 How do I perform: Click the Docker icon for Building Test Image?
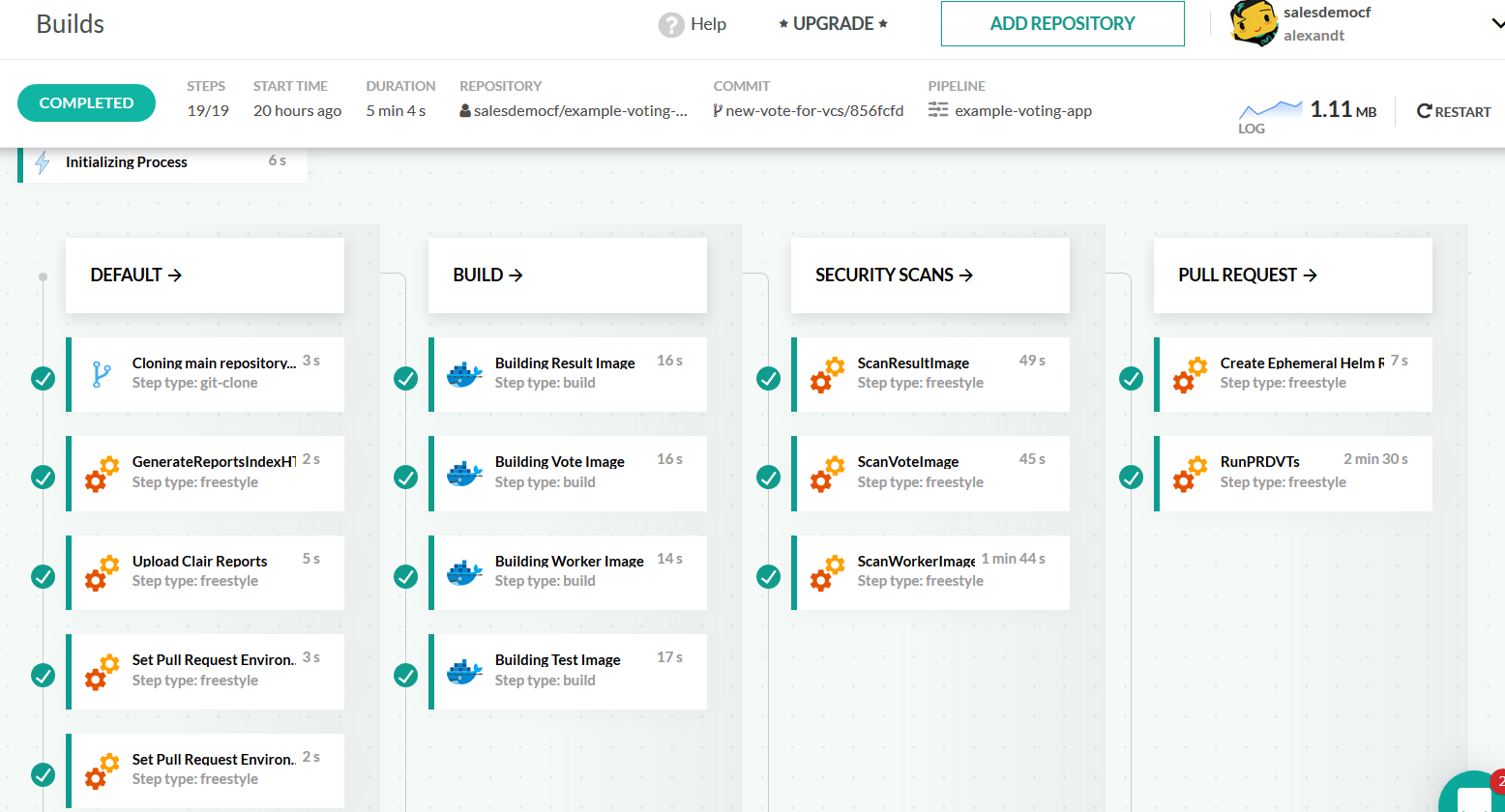(x=464, y=671)
